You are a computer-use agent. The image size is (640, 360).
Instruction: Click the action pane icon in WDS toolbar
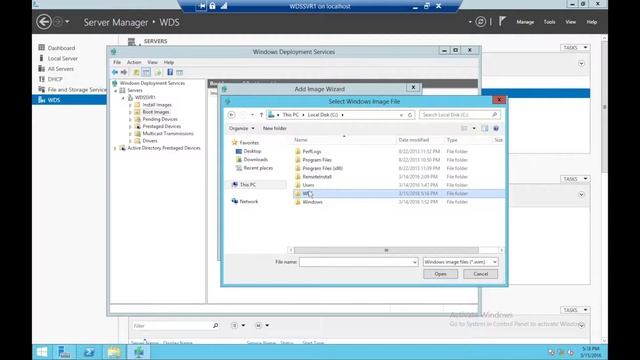(x=180, y=72)
